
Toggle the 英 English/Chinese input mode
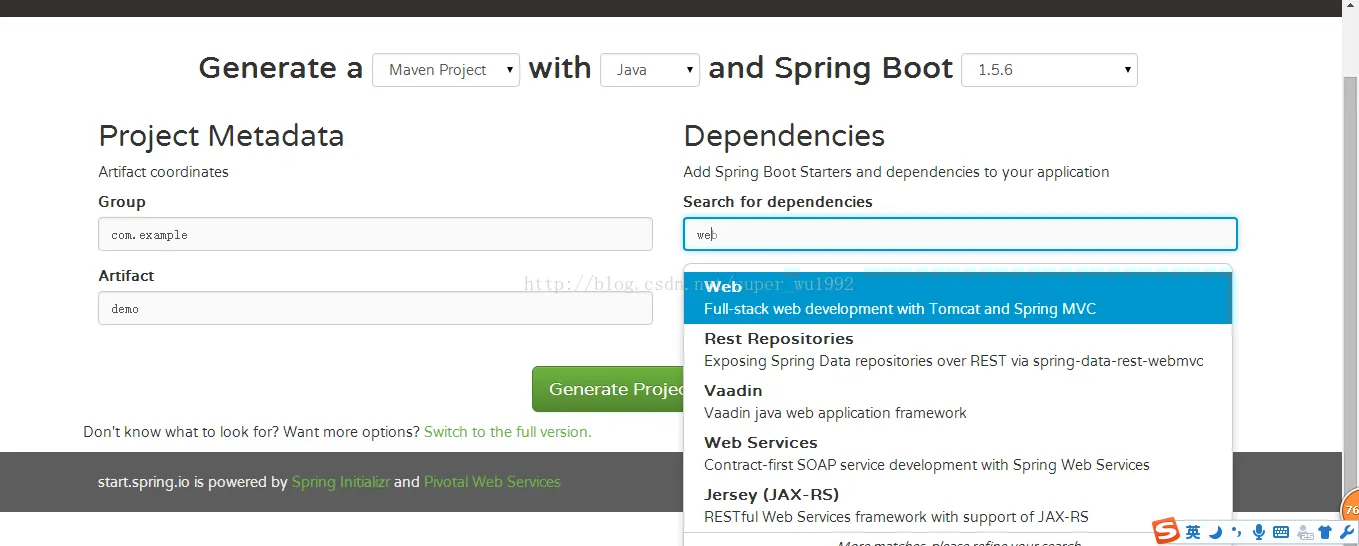tap(1193, 532)
